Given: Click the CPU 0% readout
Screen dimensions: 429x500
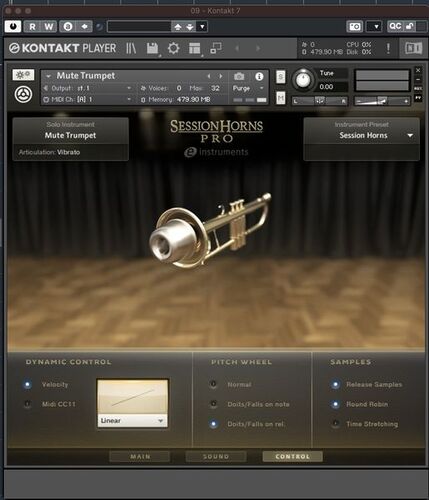Looking at the screenshot, I should click(359, 44).
